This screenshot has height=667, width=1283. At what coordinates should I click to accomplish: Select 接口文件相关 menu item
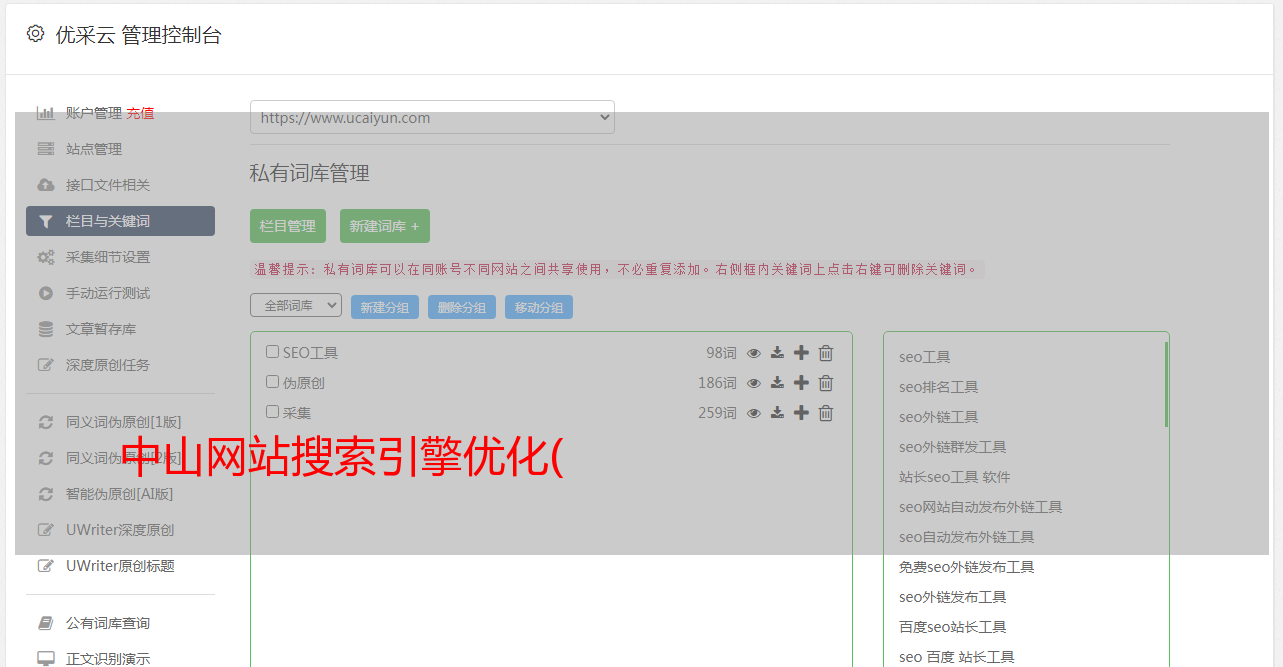(108, 185)
